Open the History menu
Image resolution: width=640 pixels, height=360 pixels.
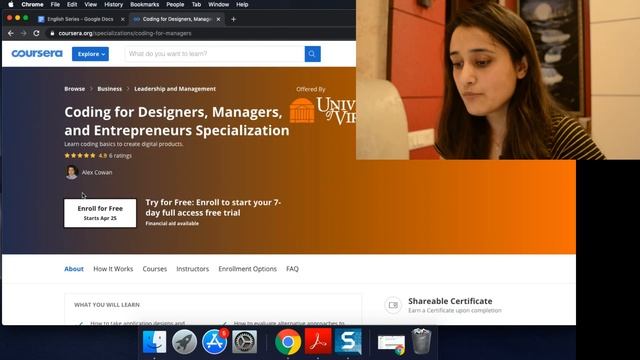113,4
